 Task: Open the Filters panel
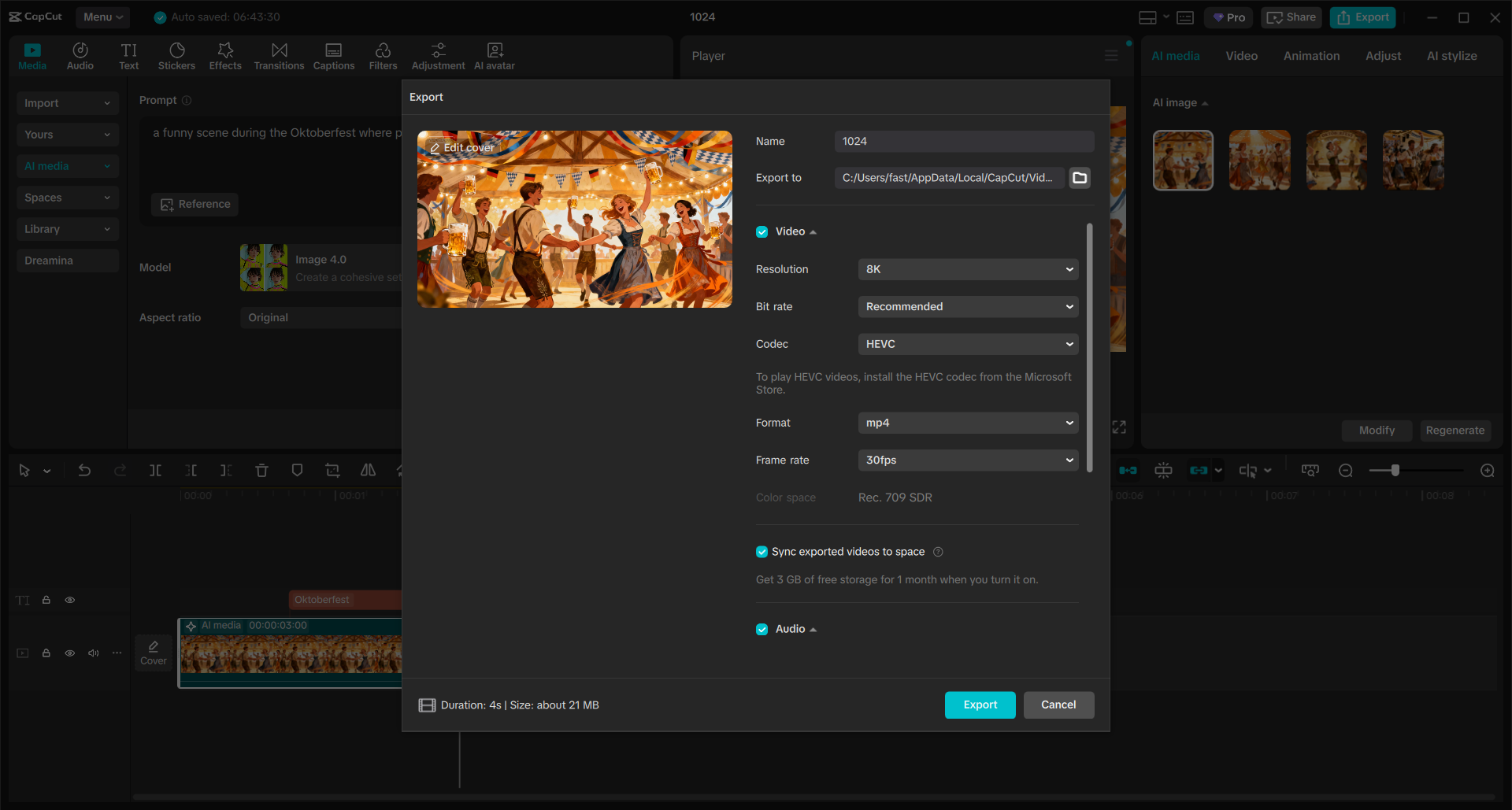tap(384, 55)
